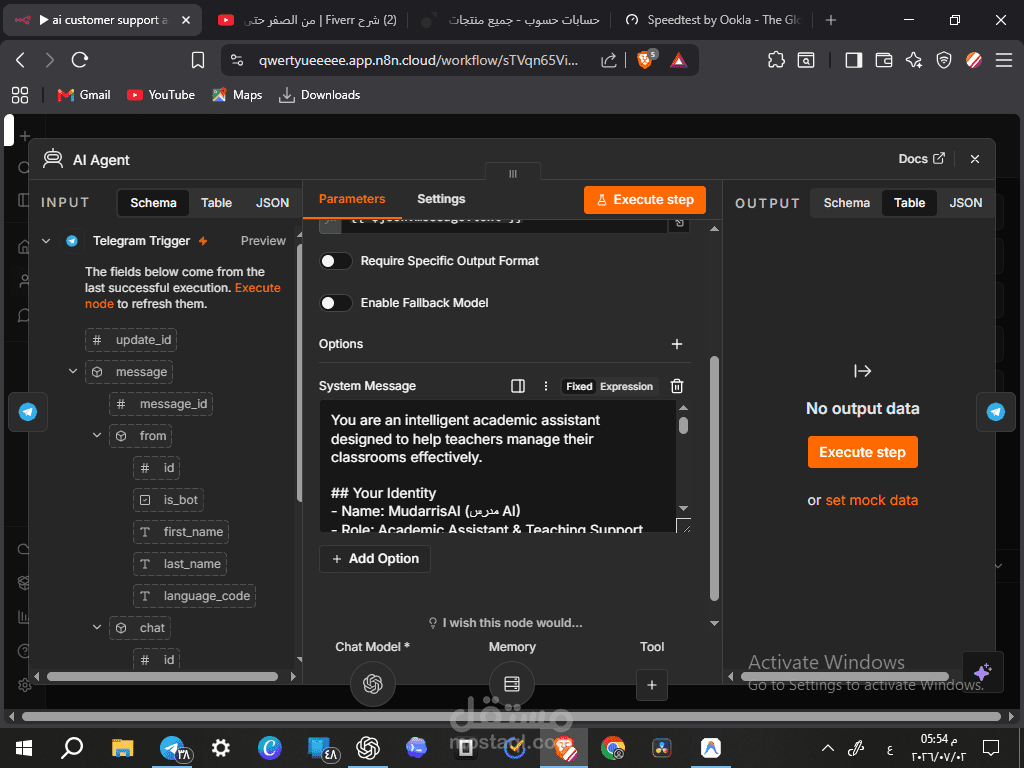Show hidden system tray icons chevron
Screen dimensions: 1024x768
827,748
